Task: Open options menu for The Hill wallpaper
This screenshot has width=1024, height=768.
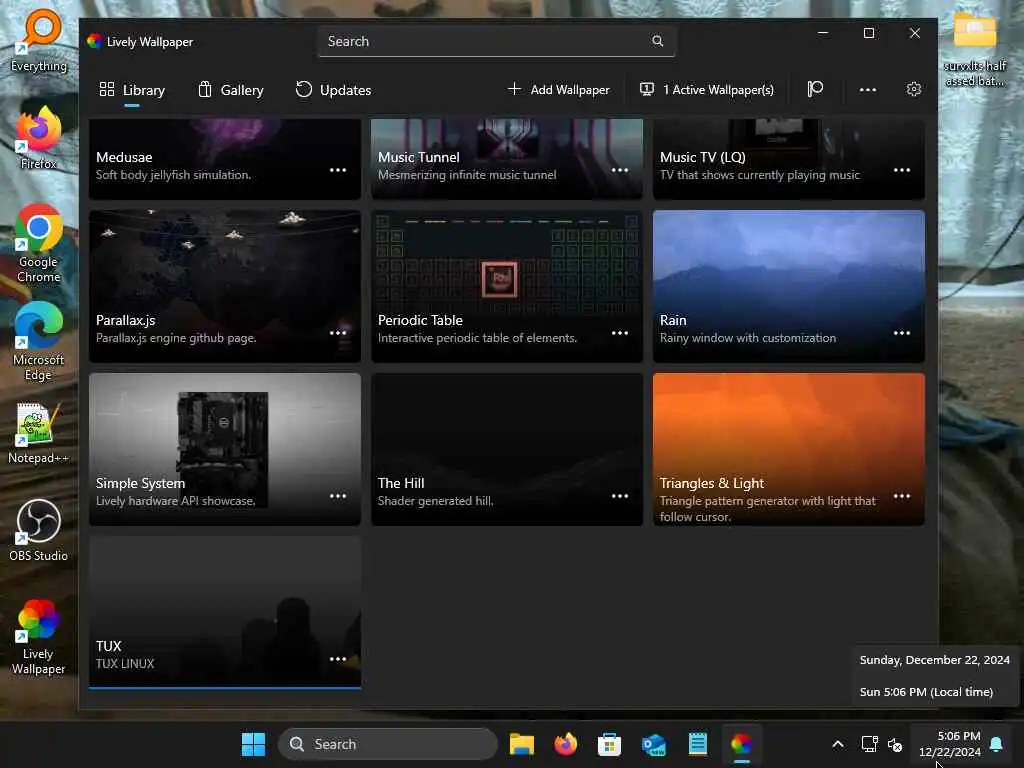Action: coord(620,496)
